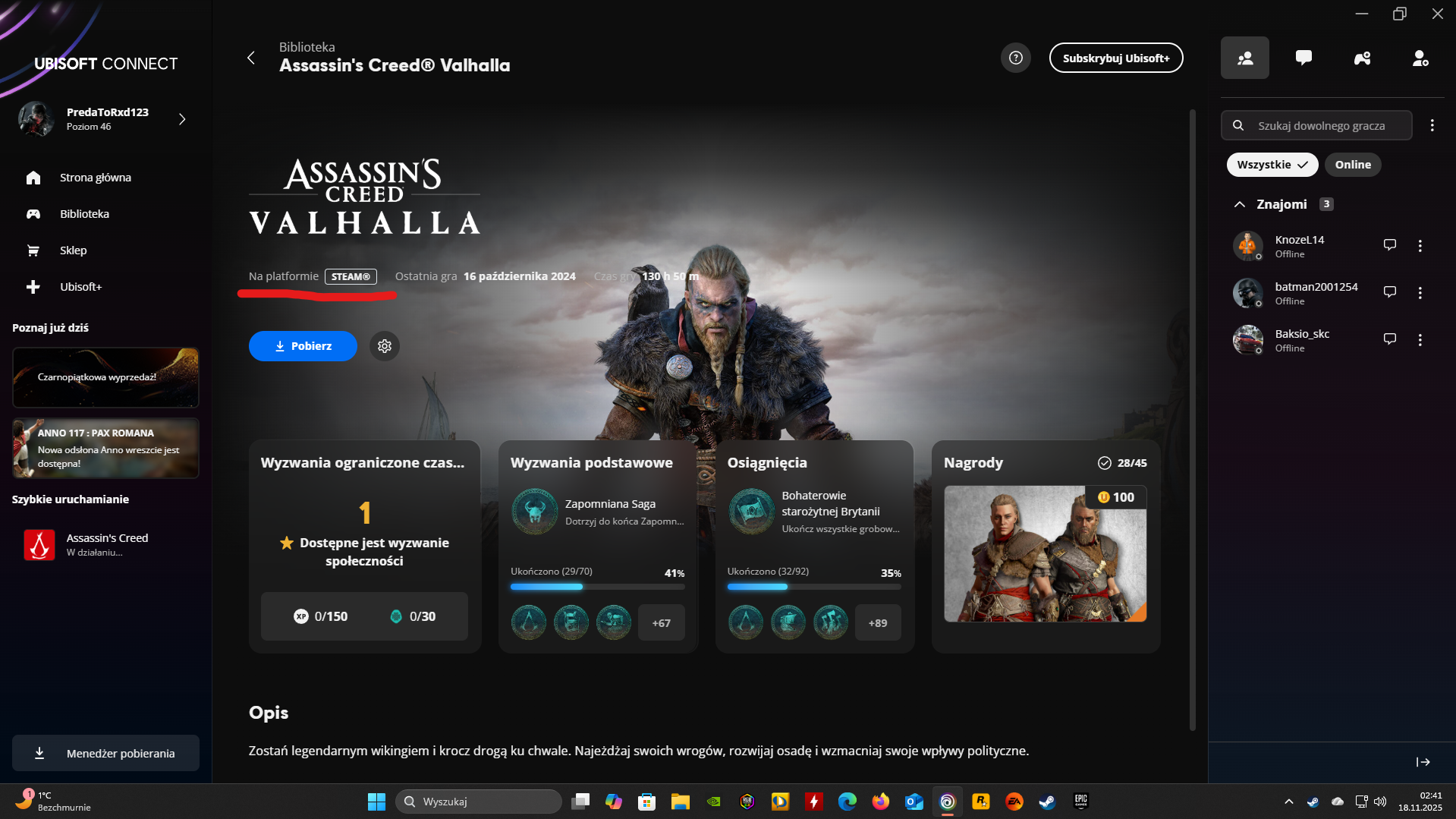The width and height of the screenshot is (1456, 819).
Task: Open the account settings person icon
Action: [x=1420, y=58]
